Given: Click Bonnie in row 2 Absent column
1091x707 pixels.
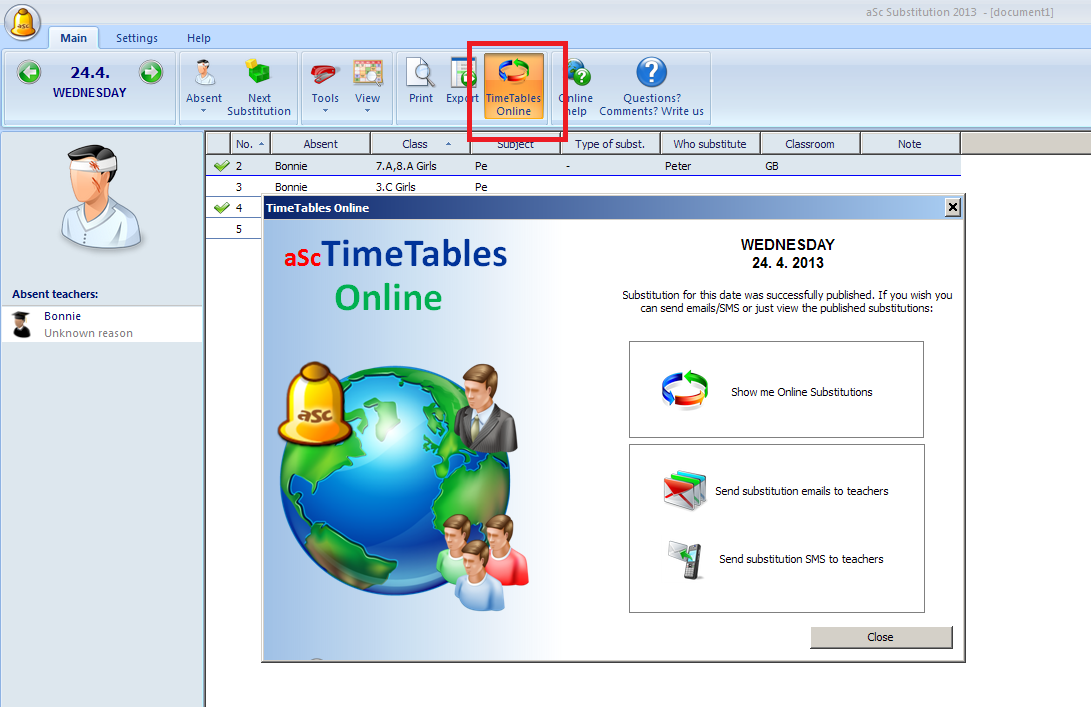Looking at the screenshot, I should point(291,166).
